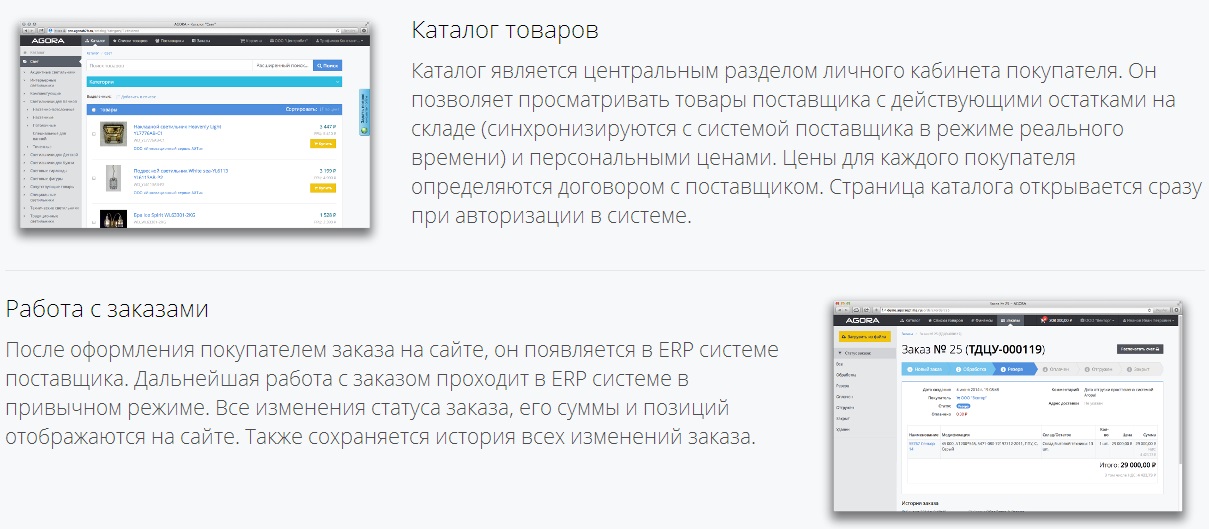Viewport: 1209px width, 529px height.
Task: Tick the checkbox beside Heavenly Light lamp
Action: (x=94, y=134)
